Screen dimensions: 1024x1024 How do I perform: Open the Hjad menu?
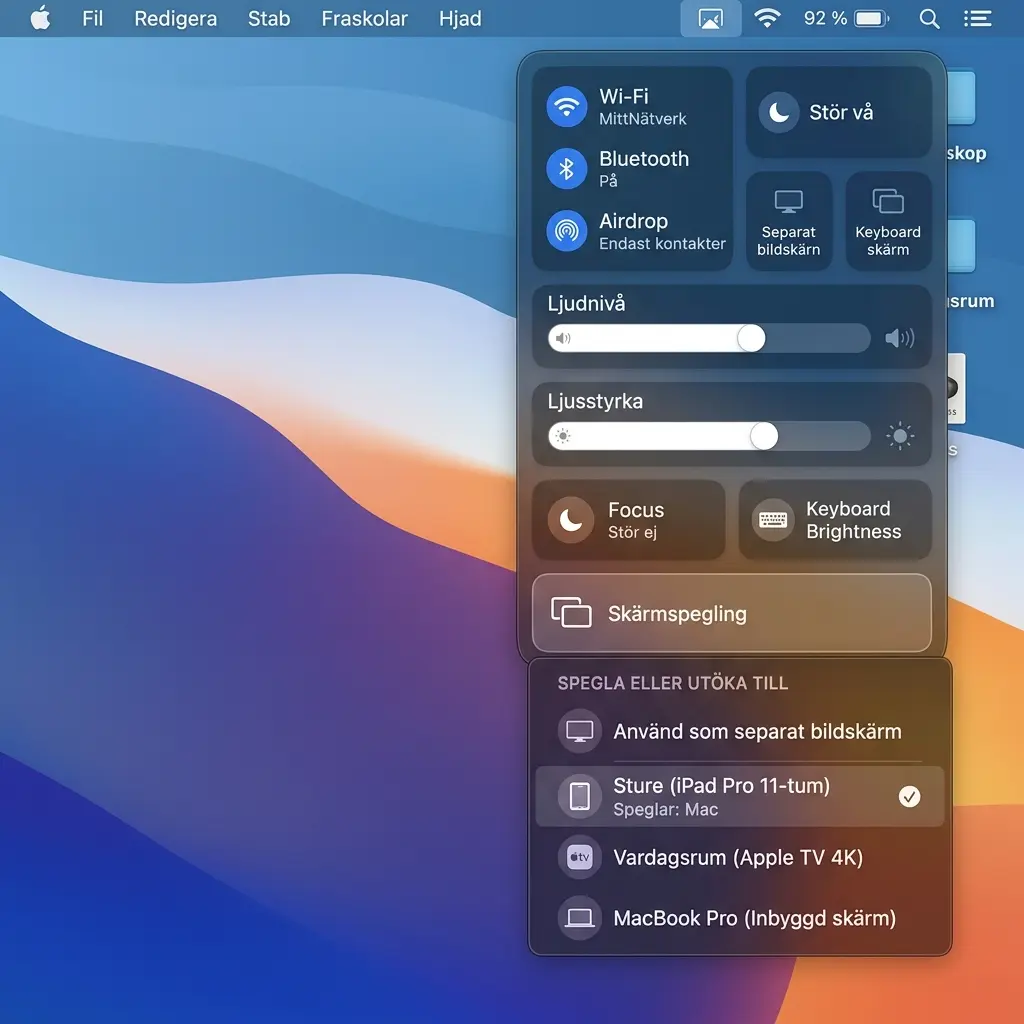pyautogui.click(x=460, y=18)
